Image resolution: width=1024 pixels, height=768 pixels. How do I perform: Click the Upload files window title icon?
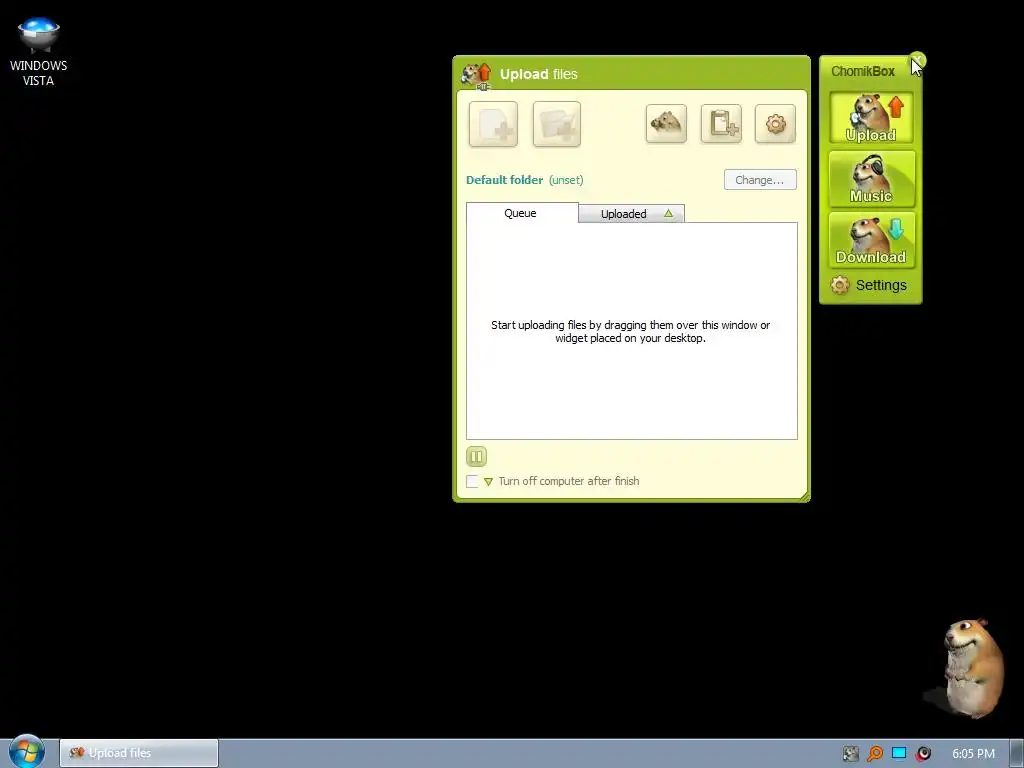(476, 75)
